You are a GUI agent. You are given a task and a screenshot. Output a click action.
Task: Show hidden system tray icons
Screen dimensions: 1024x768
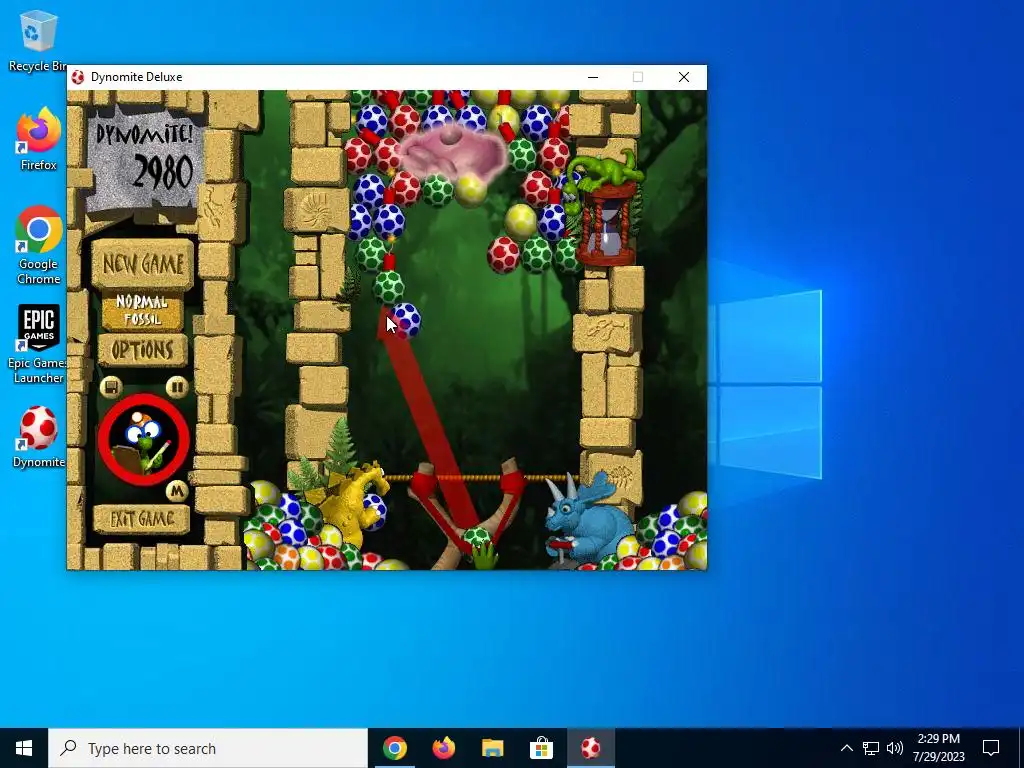[846, 748]
